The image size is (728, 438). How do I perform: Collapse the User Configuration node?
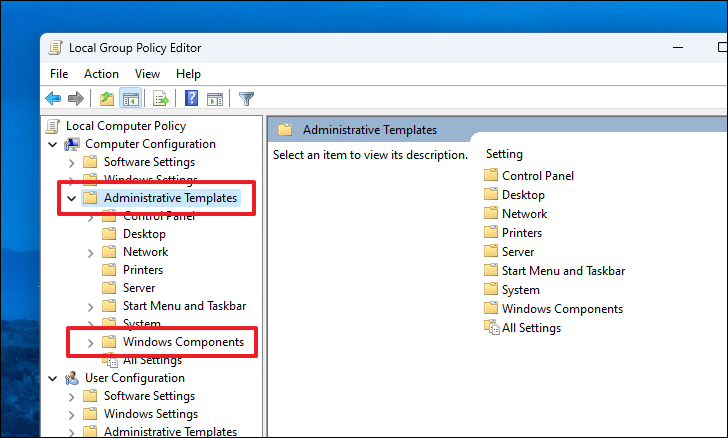point(52,379)
